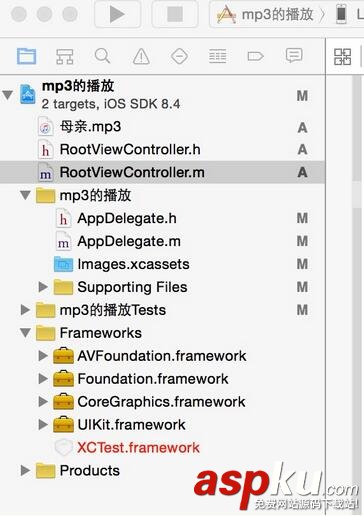Show the Issue navigator warning icon
The height and width of the screenshot is (516, 364).
click(141, 56)
